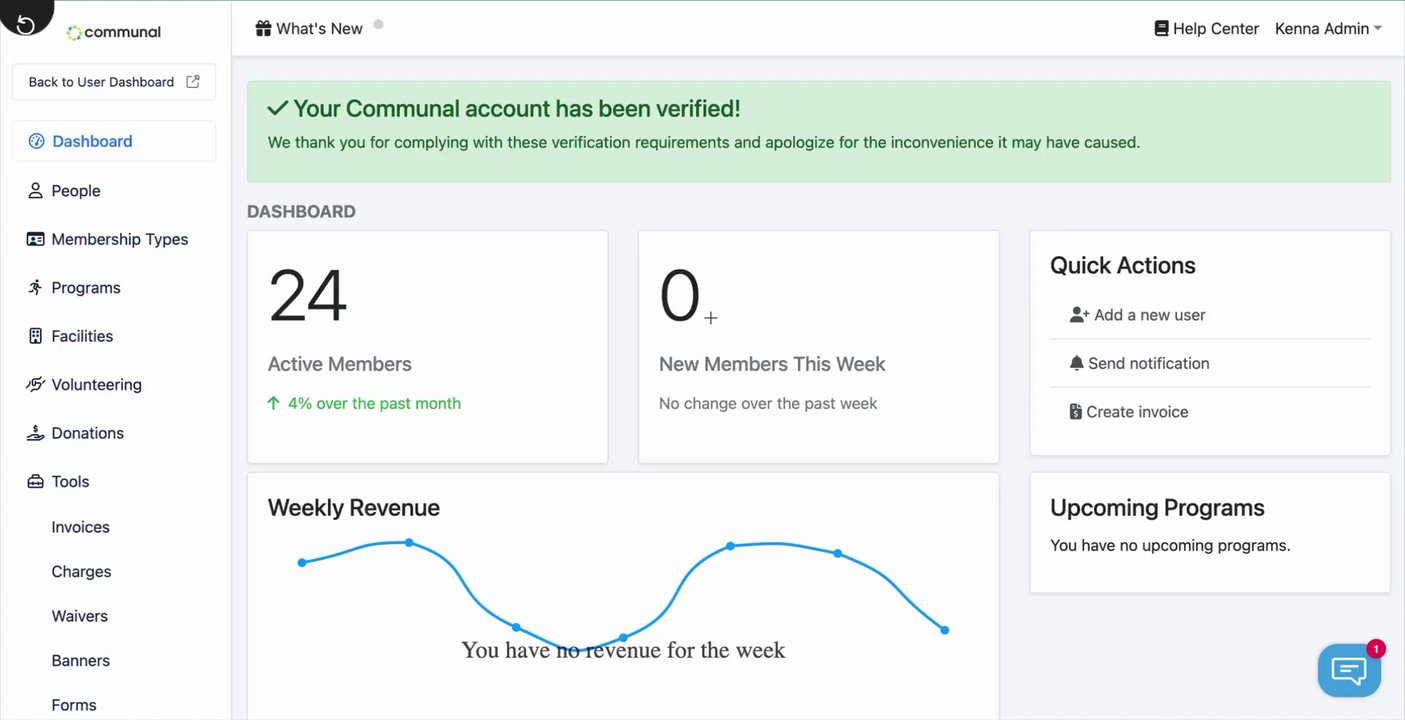
Task: Open the Kenna Admin account dropdown
Action: [1327, 29]
